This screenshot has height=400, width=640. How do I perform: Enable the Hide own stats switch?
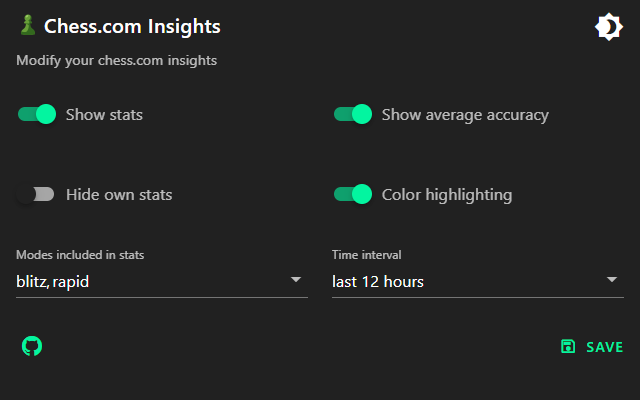[x=36, y=194]
